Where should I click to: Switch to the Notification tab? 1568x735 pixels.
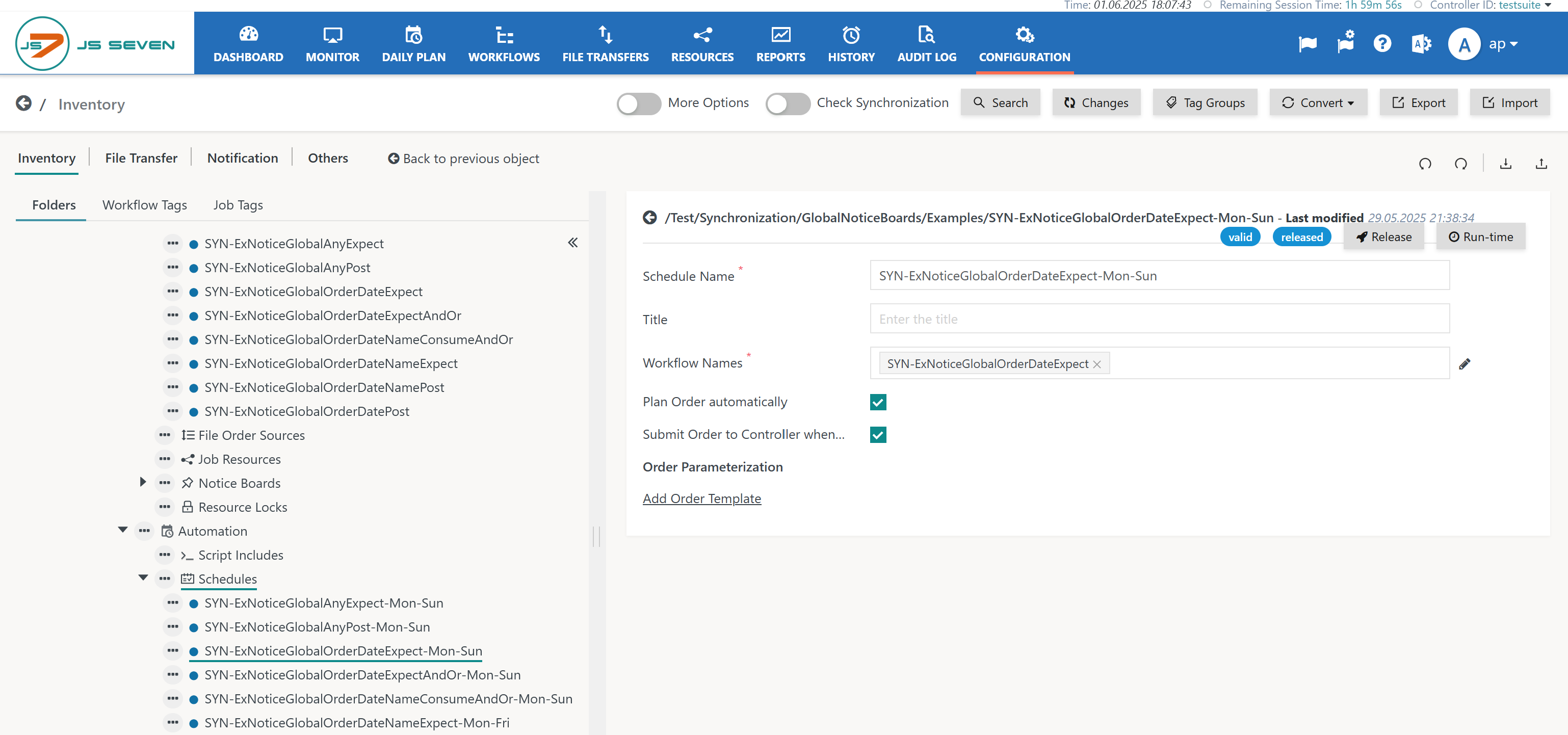242,158
